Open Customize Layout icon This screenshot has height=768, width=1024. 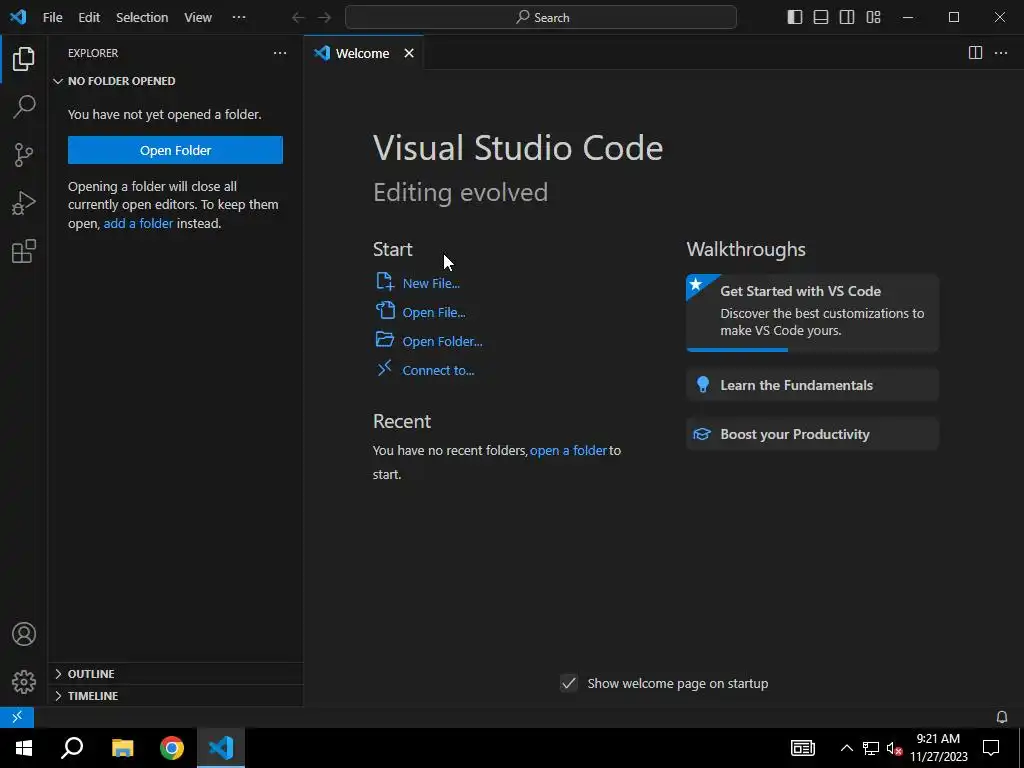point(873,18)
